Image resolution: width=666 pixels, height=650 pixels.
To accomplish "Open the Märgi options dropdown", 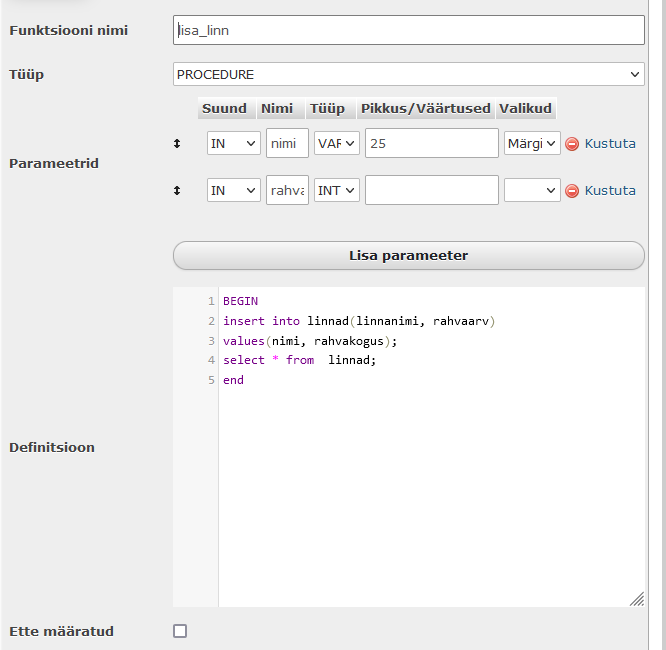I will [x=532, y=143].
